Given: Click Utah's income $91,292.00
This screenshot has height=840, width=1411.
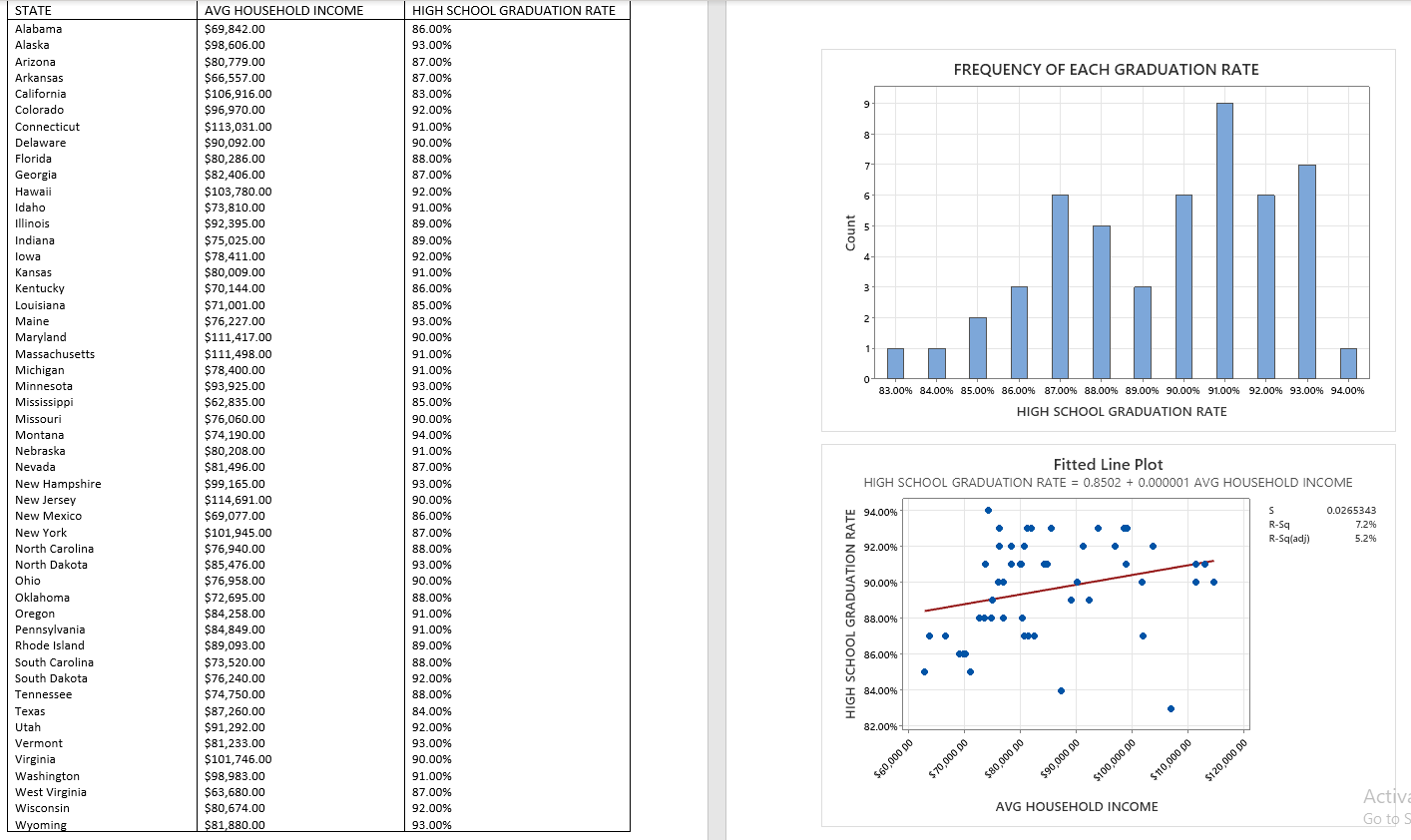Looking at the screenshot, I should [235, 727].
